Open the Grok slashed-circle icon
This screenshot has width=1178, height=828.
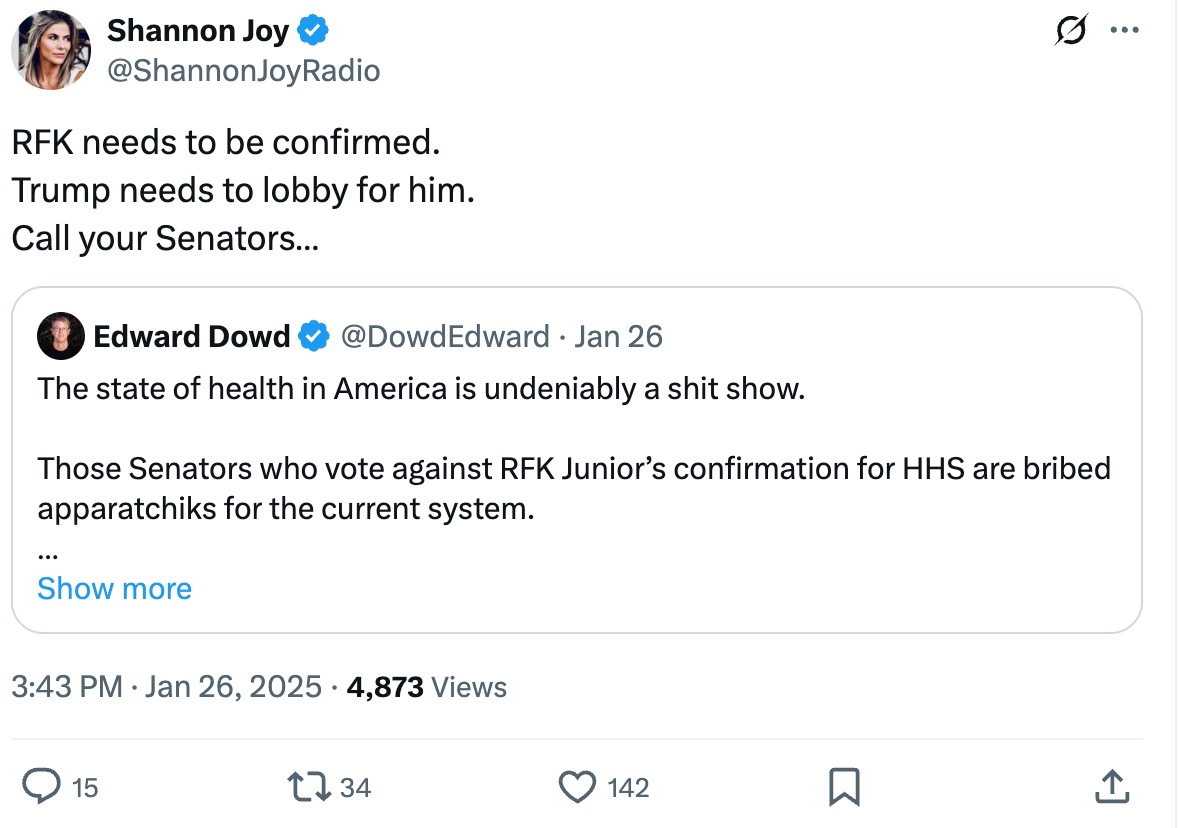pos(1071,31)
